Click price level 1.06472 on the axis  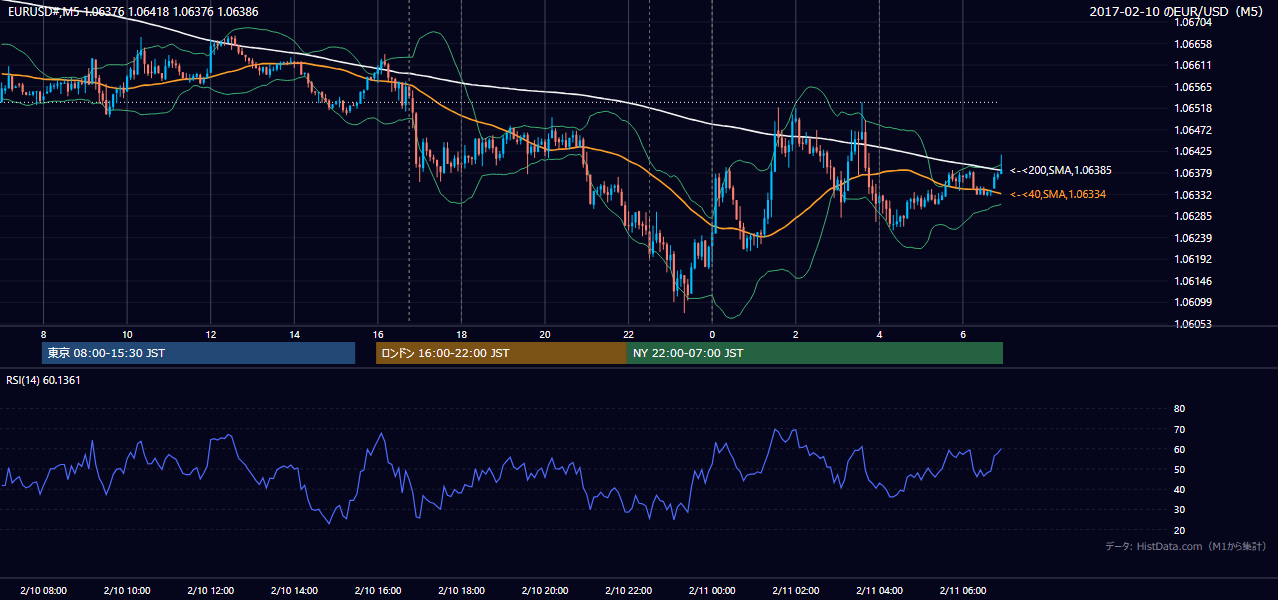(1194, 130)
